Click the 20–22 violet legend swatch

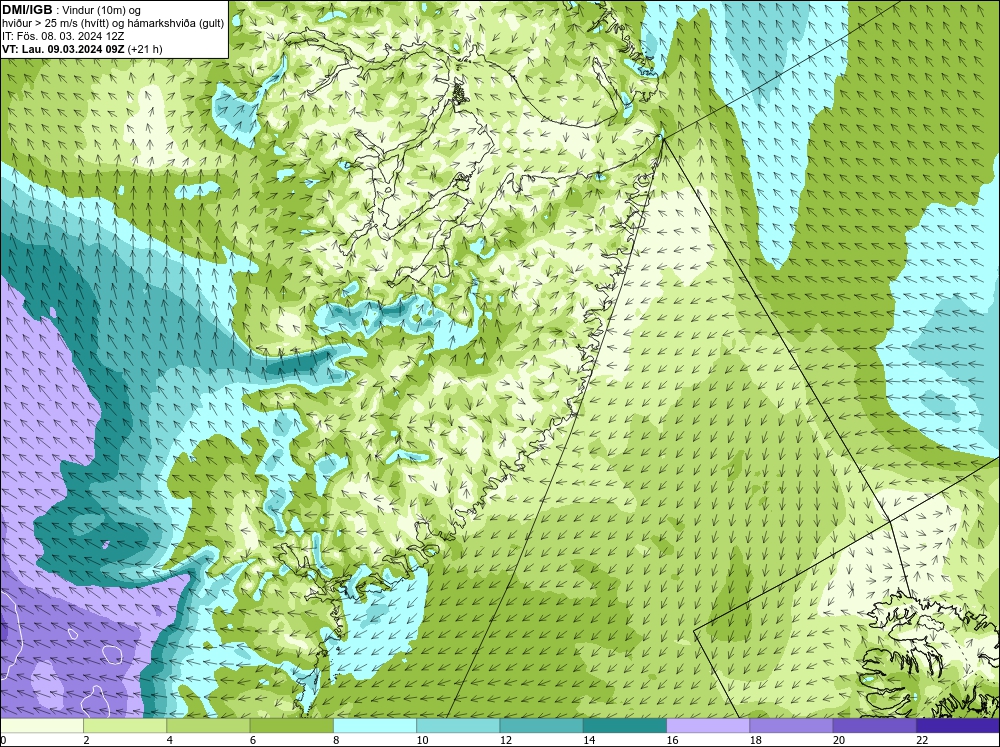click(x=874, y=726)
